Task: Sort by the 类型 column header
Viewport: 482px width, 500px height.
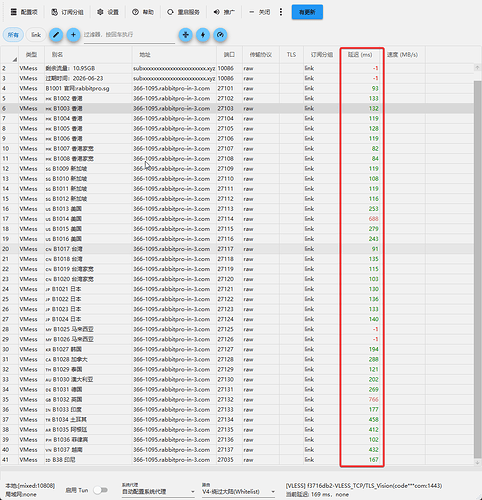Action: pyautogui.click(x=31, y=55)
